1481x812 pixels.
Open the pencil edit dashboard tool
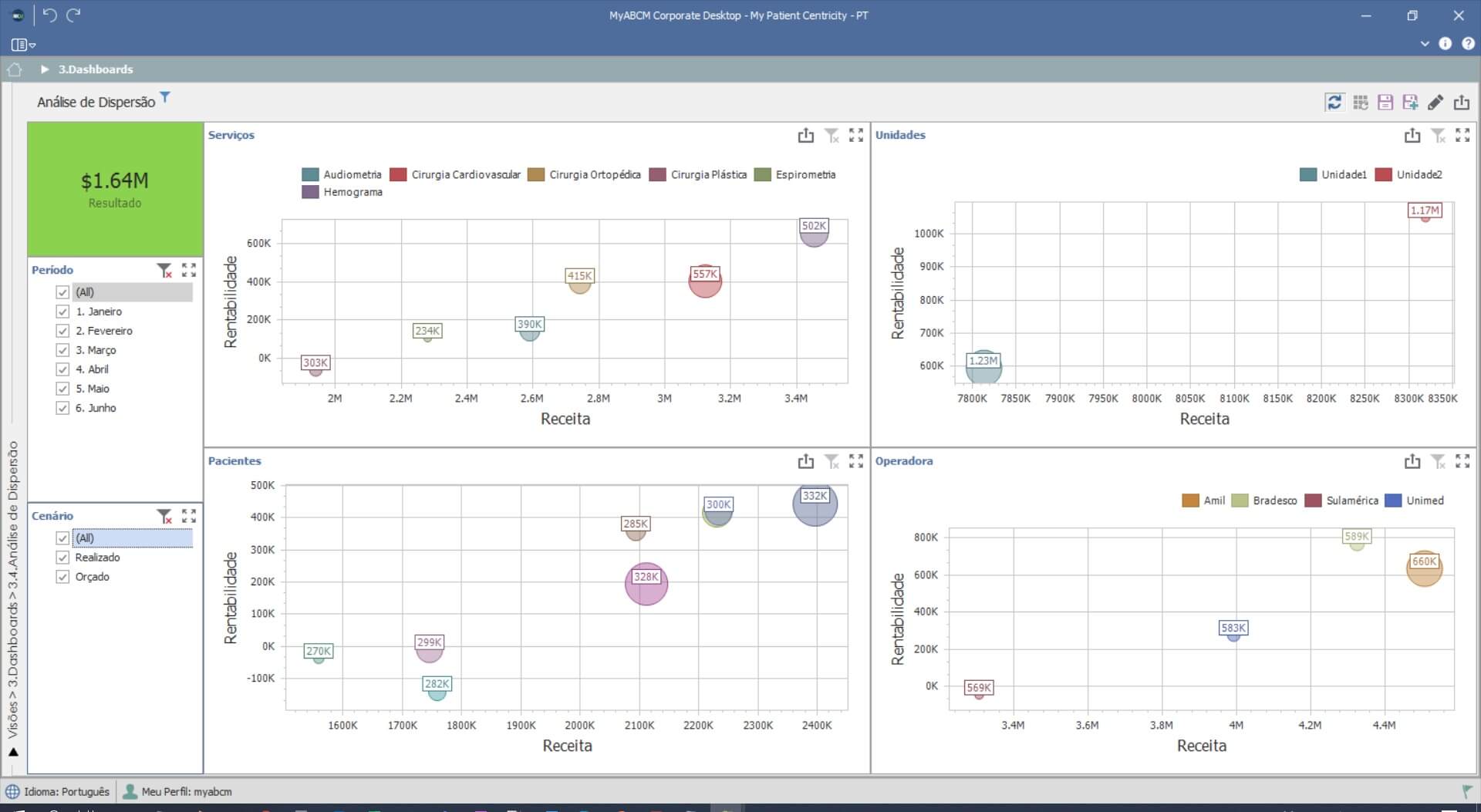pos(1435,102)
